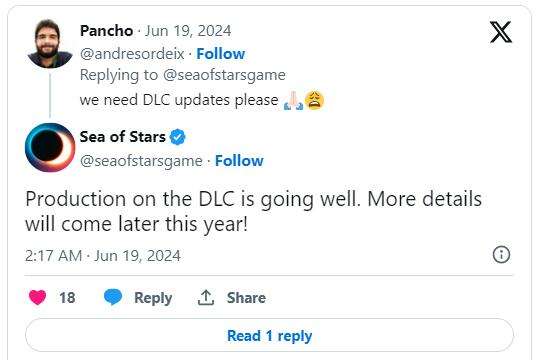
Task: Open Pancho's Jun 19, 2024 date link
Action: (188, 31)
